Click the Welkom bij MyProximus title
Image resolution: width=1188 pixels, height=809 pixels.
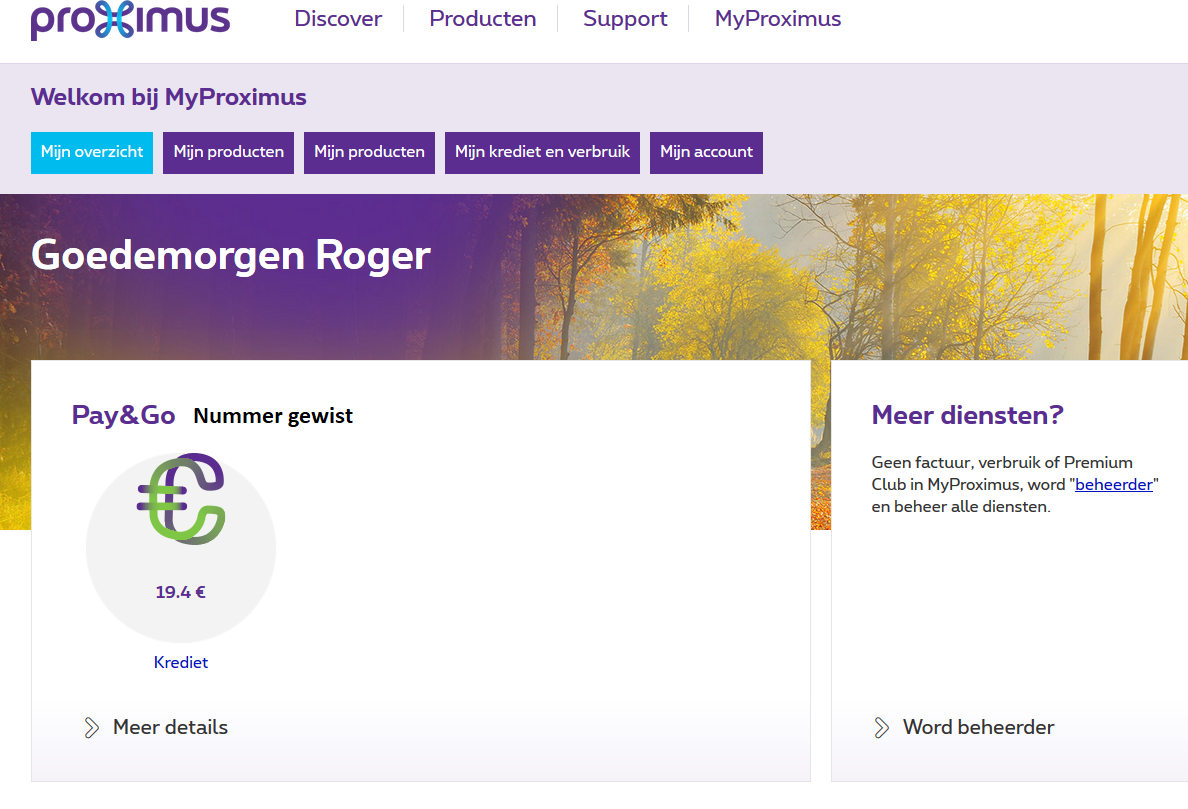(x=169, y=97)
